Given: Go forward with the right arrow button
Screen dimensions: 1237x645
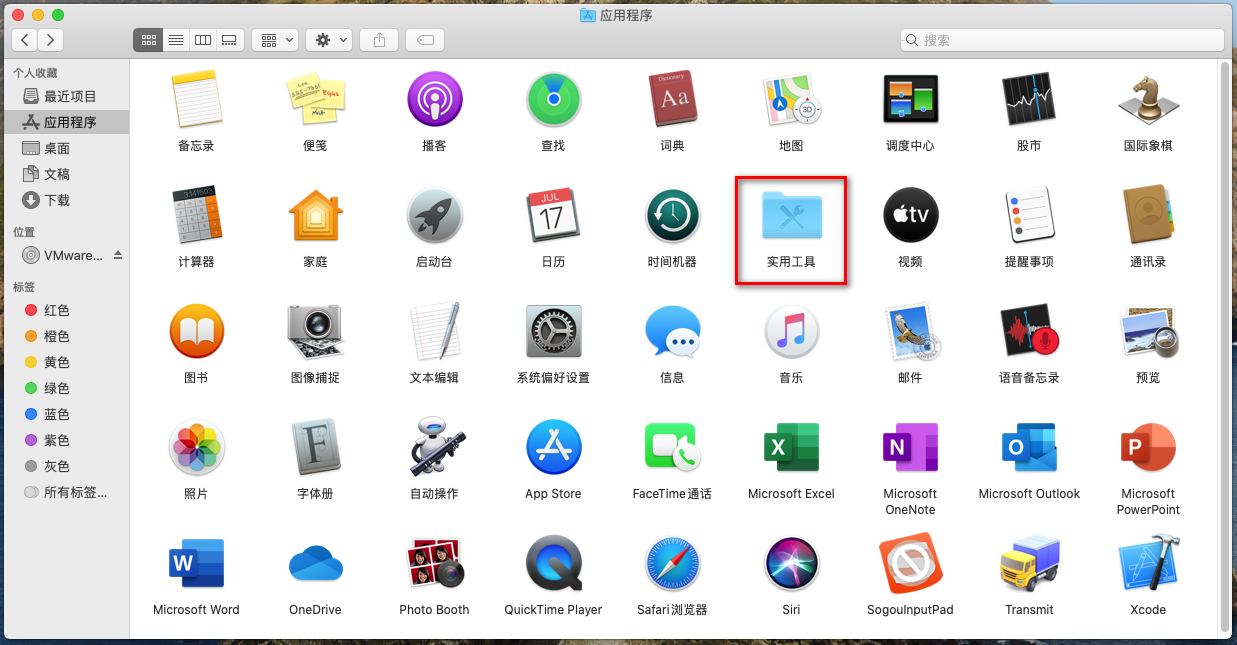Looking at the screenshot, I should (x=50, y=40).
